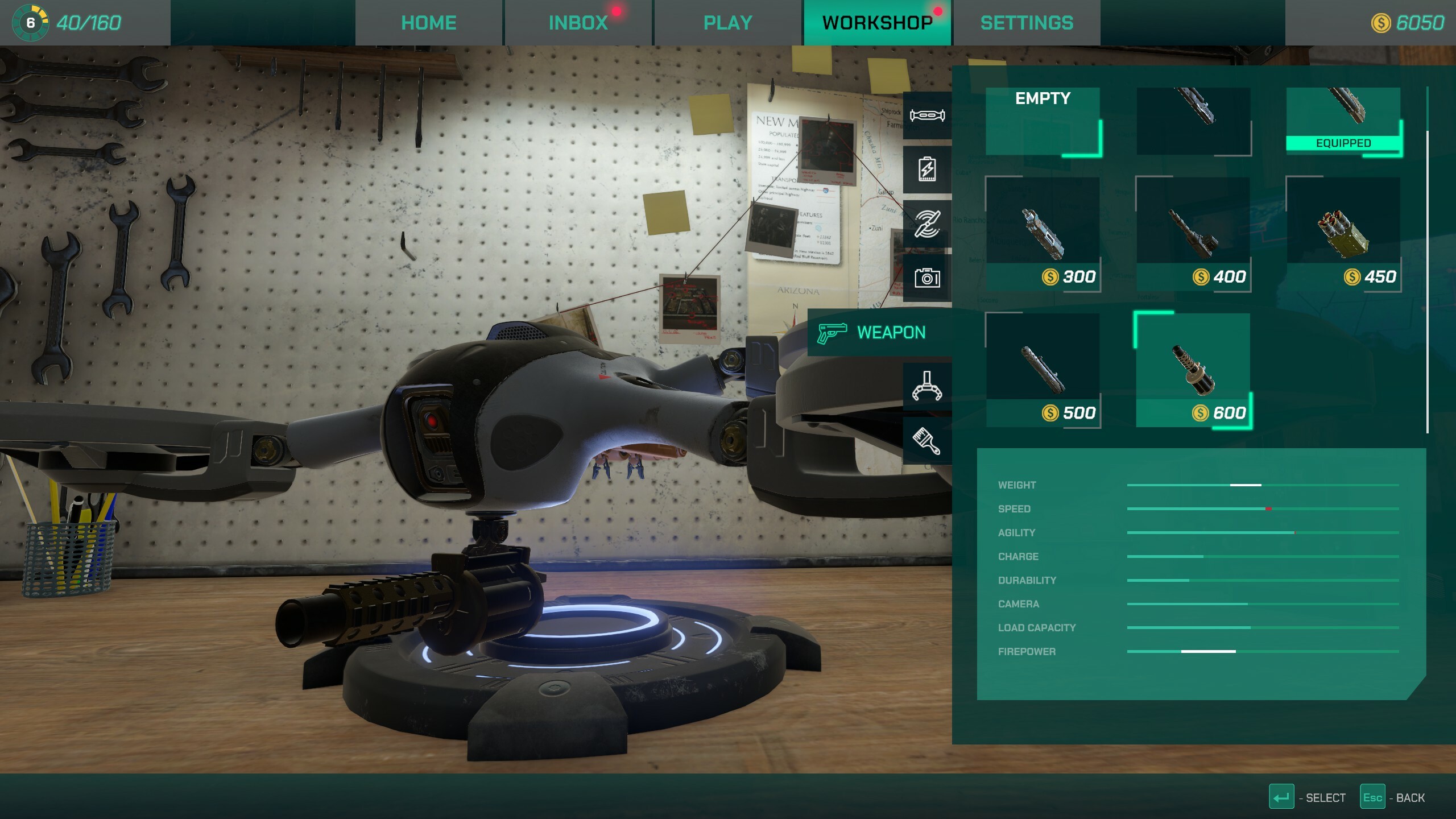Click the SELECT enter key button
Screen dimensions: 1456x819
(1281, 797)
